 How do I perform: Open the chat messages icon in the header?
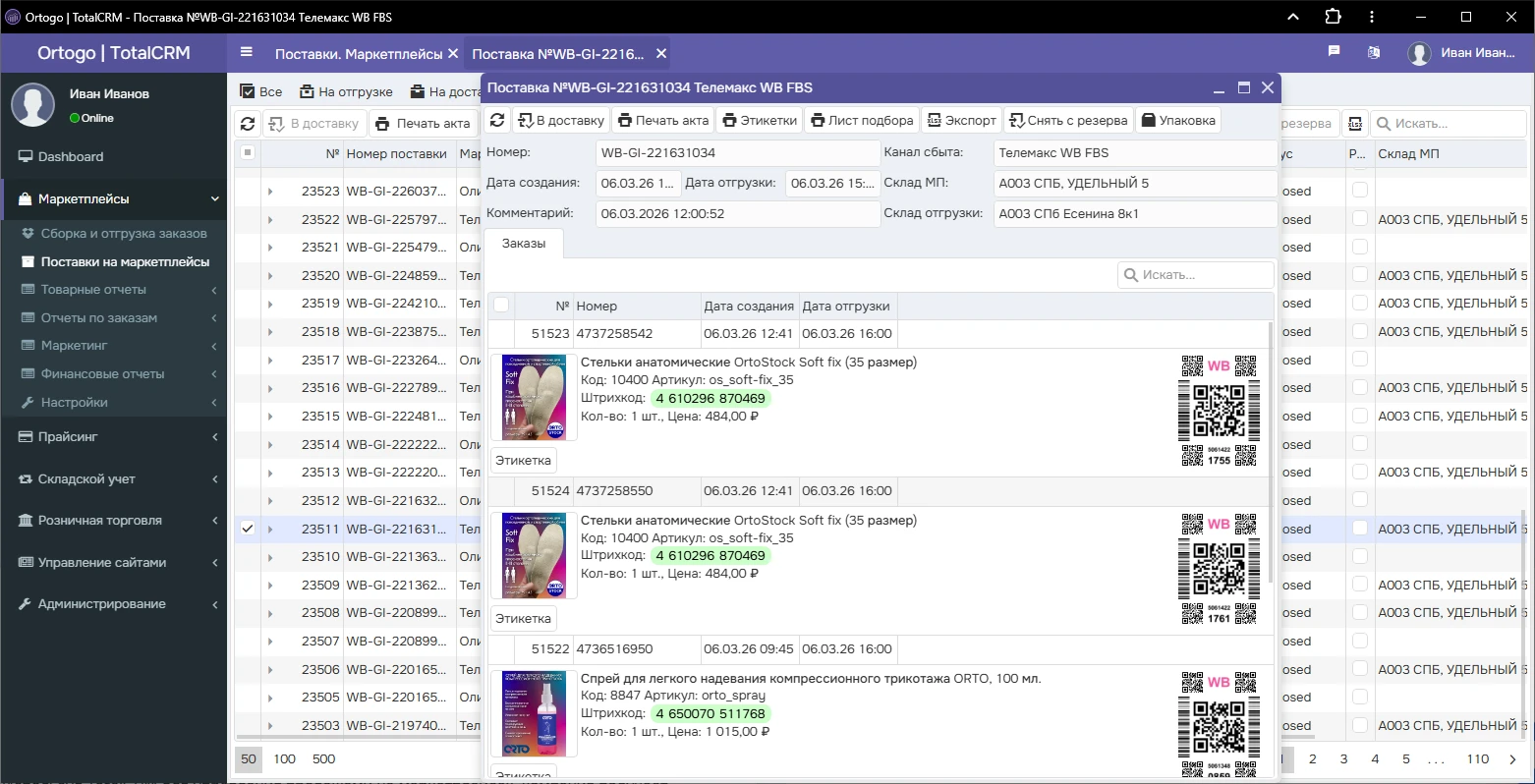(1334, 52)
